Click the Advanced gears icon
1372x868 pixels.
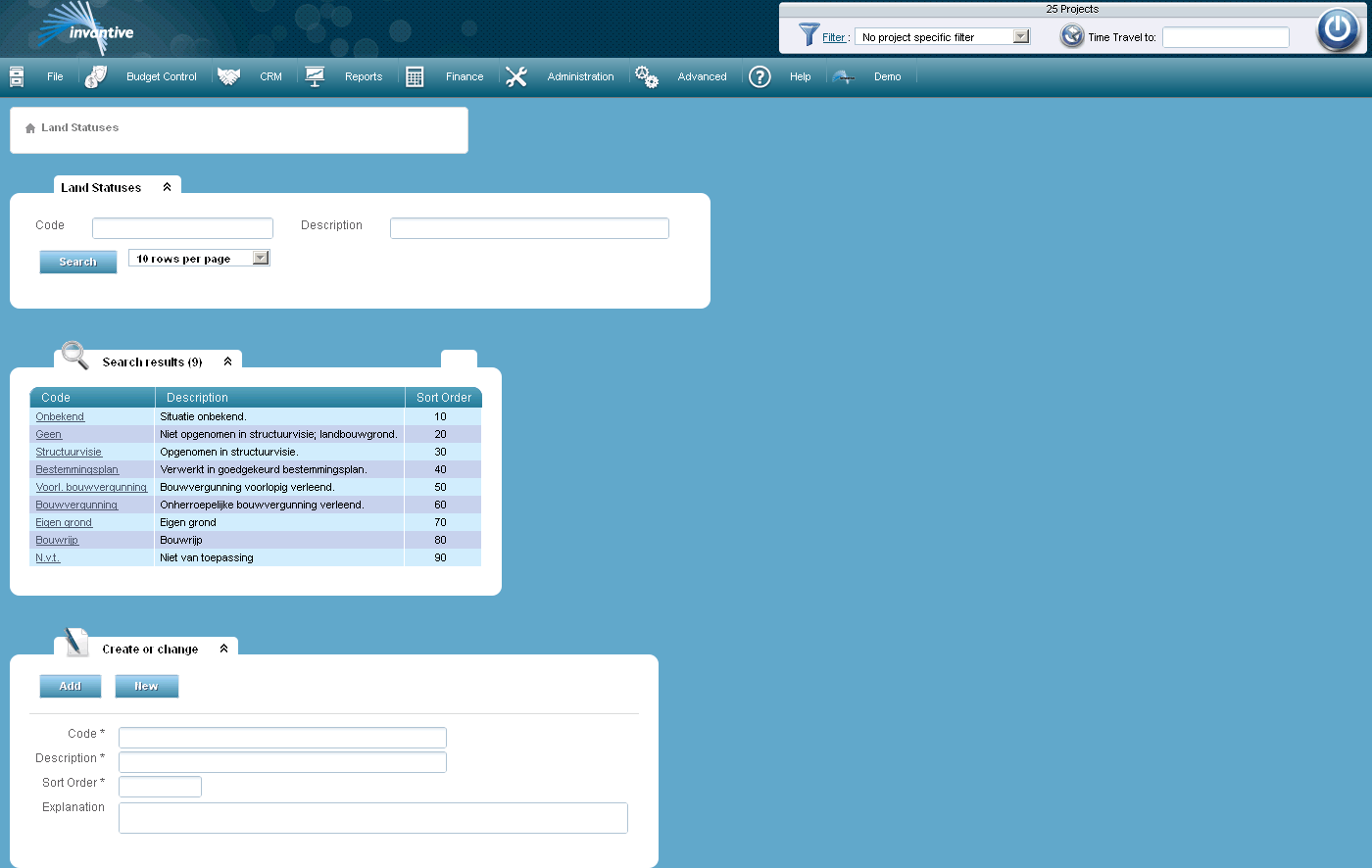[x=647, y=76]
